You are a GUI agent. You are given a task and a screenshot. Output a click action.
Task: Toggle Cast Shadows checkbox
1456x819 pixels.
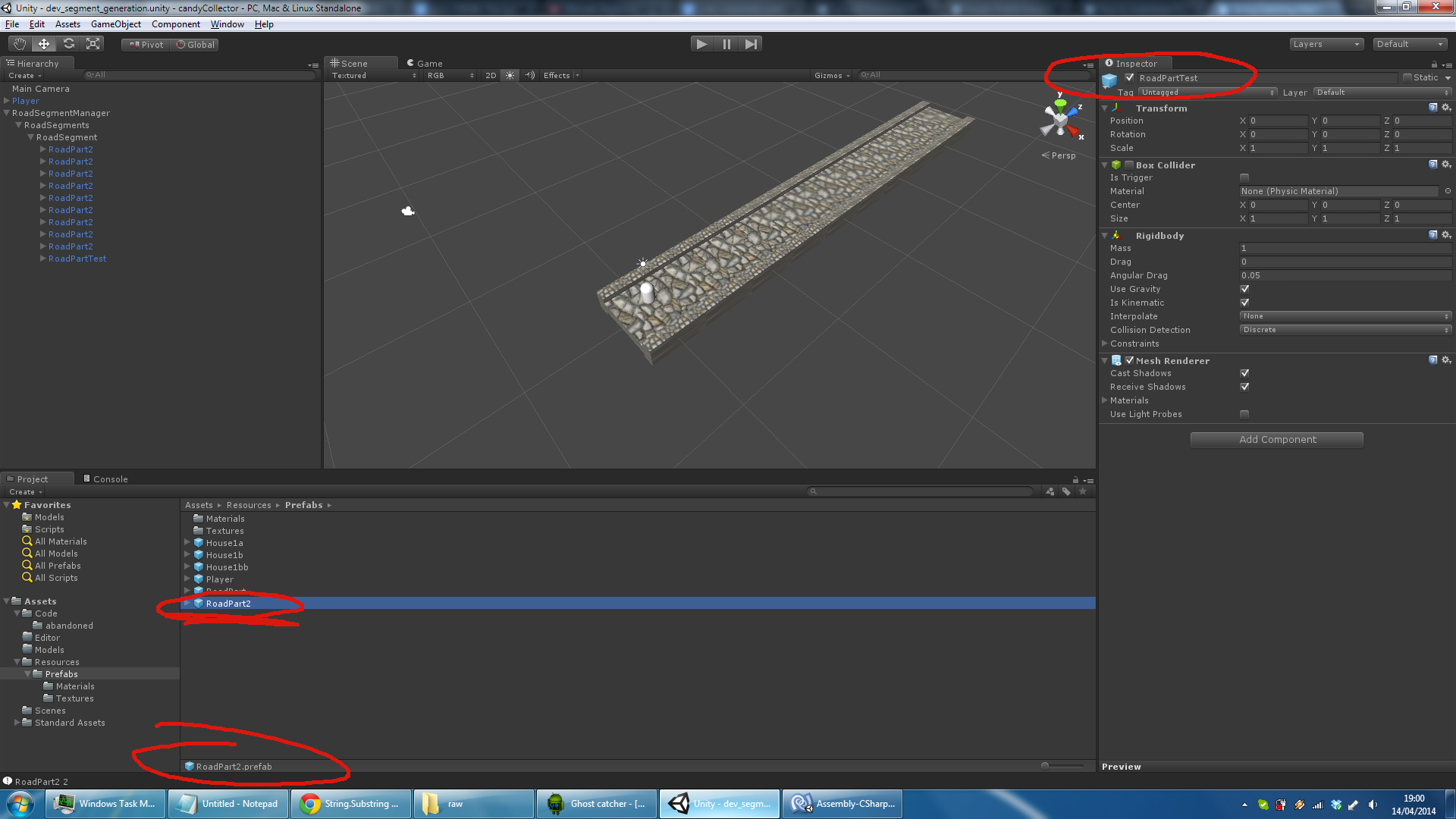[1244, 373]
